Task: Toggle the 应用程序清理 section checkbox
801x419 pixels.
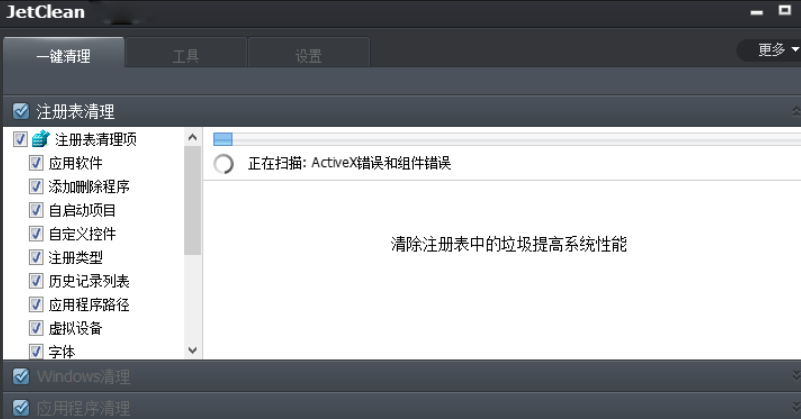Action: click(21, 408)
